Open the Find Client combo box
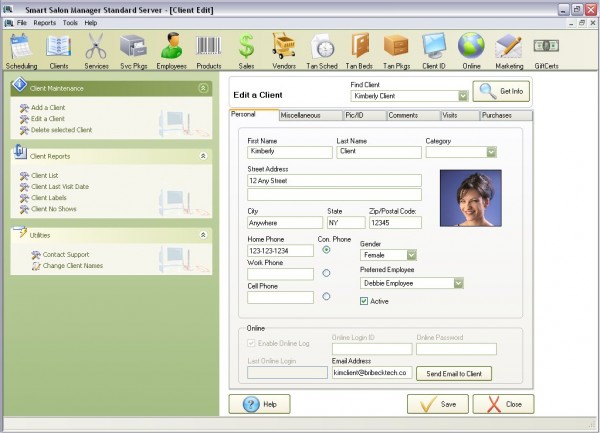This screenshot has height=433, width=600. click(463, 96)
